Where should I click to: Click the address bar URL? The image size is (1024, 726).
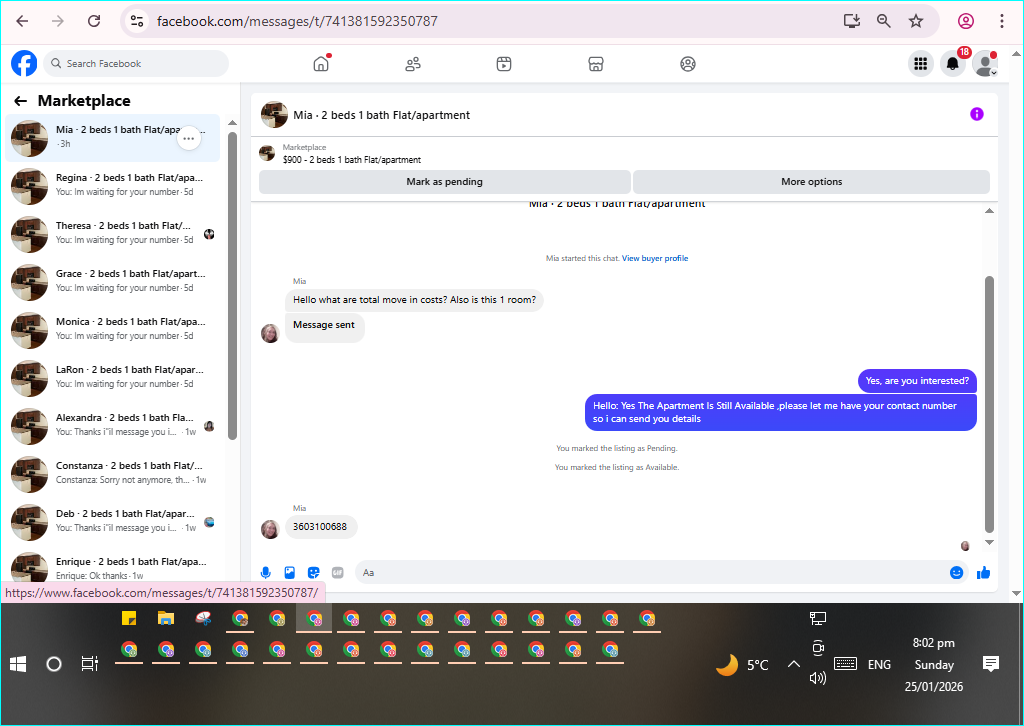[297, 21]
